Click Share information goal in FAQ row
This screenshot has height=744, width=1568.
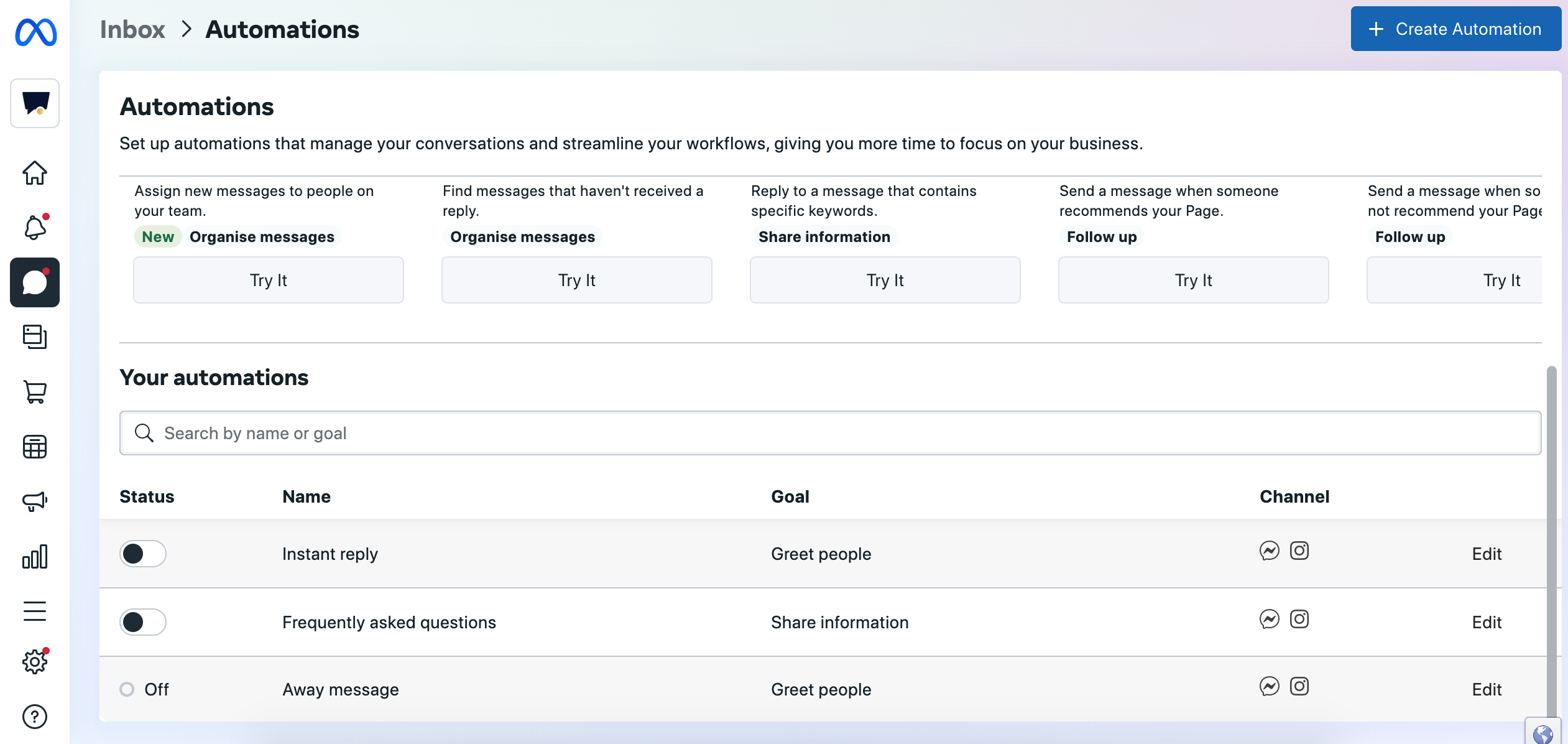[840, 622]
